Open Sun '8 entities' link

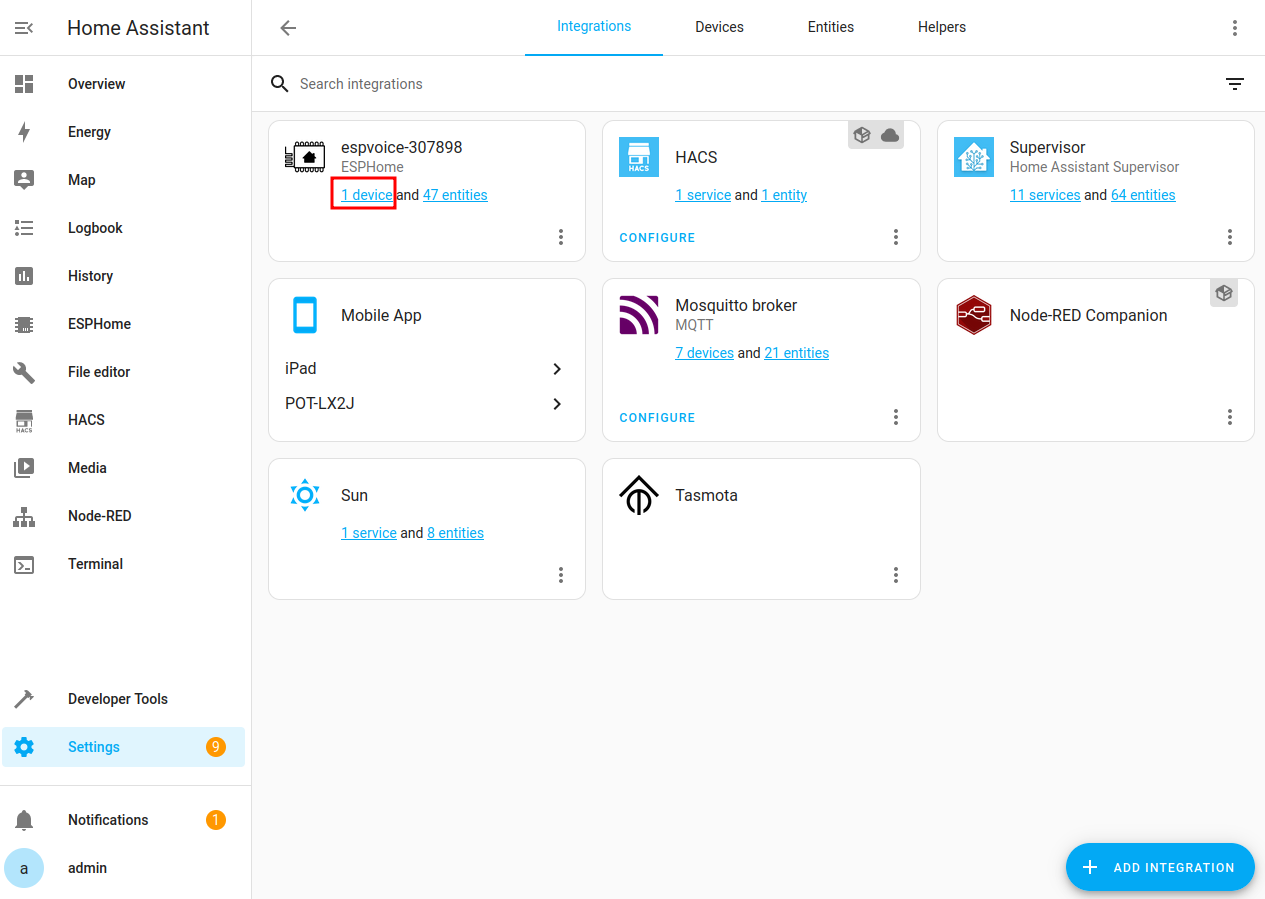pyautogui.click(x=455, y=533)
